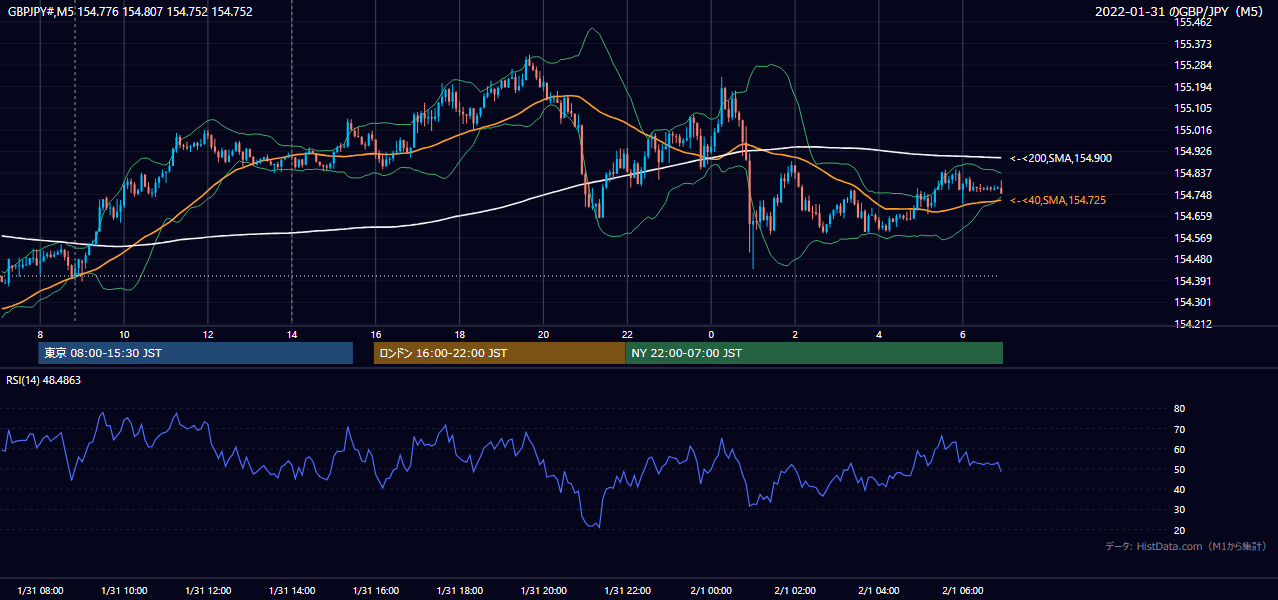Click hour tick 18 under the price chart

(x=459, y=334)
